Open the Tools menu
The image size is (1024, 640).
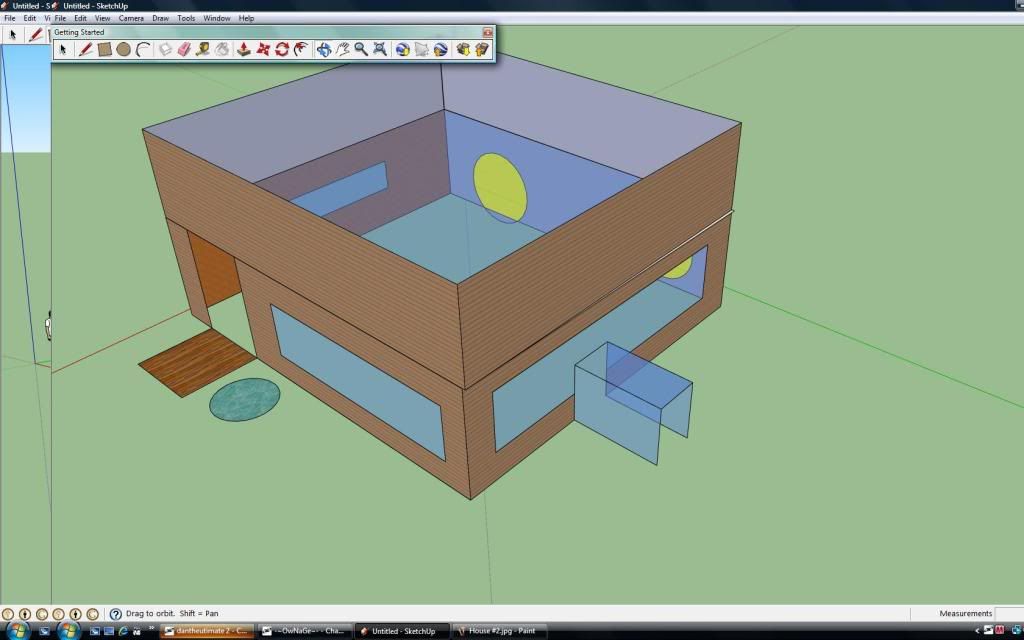pos(186,18)
